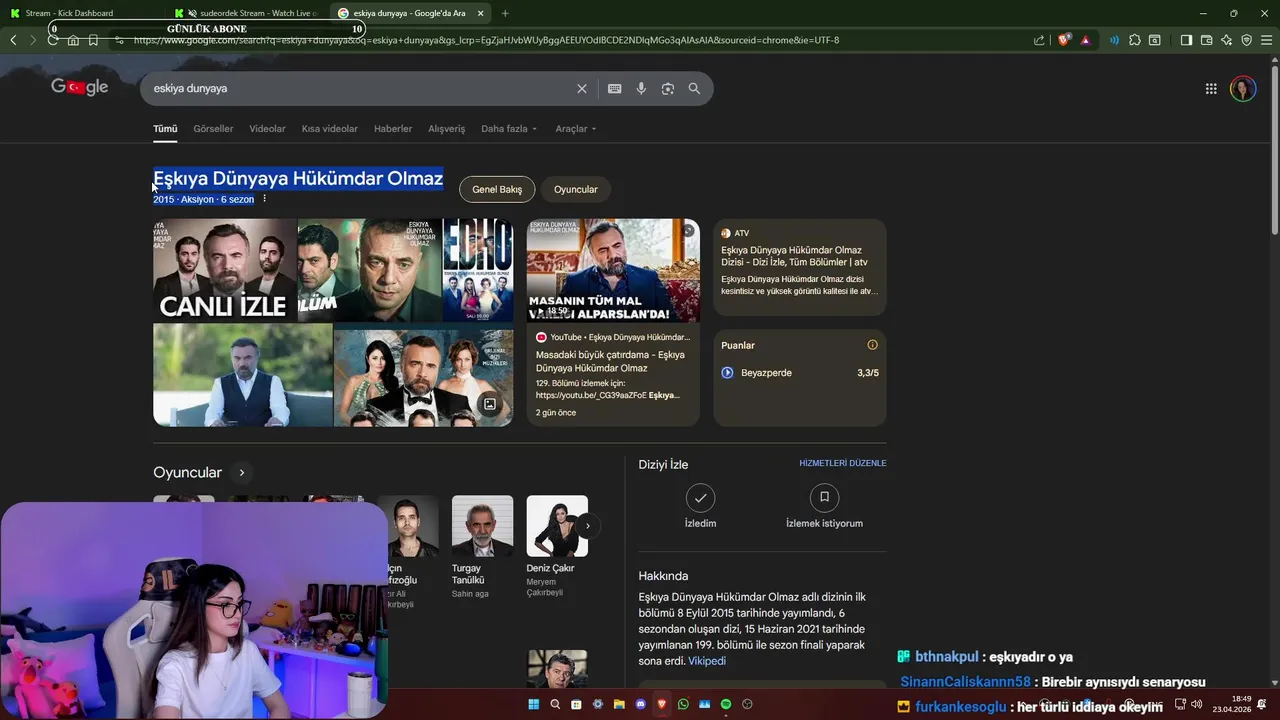This screenshot has width=1280, height=720.
Task: Open the Eşkıya Dünyaya Hükümdar Olmaz title
Action: tap(298, 179)
